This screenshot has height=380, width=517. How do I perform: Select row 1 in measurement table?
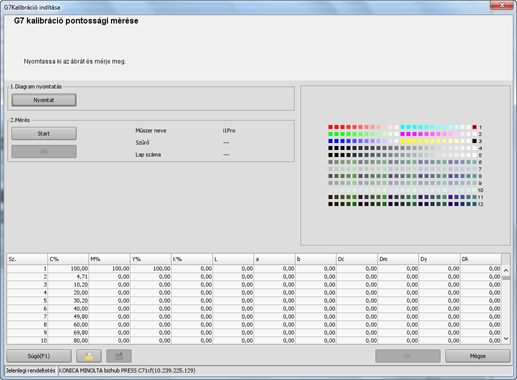(254, 268)
